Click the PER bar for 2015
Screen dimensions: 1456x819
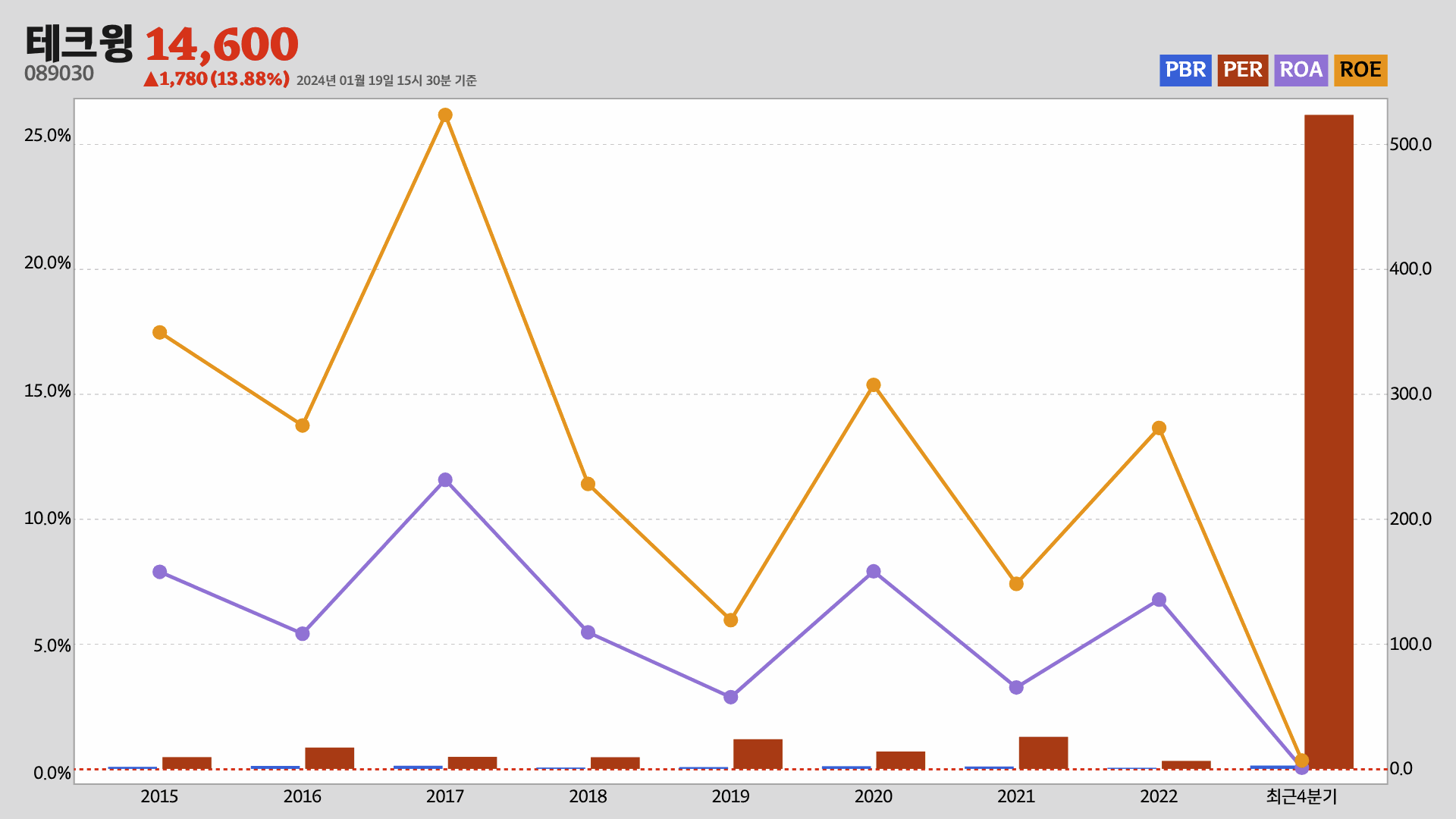pos(187,763)
